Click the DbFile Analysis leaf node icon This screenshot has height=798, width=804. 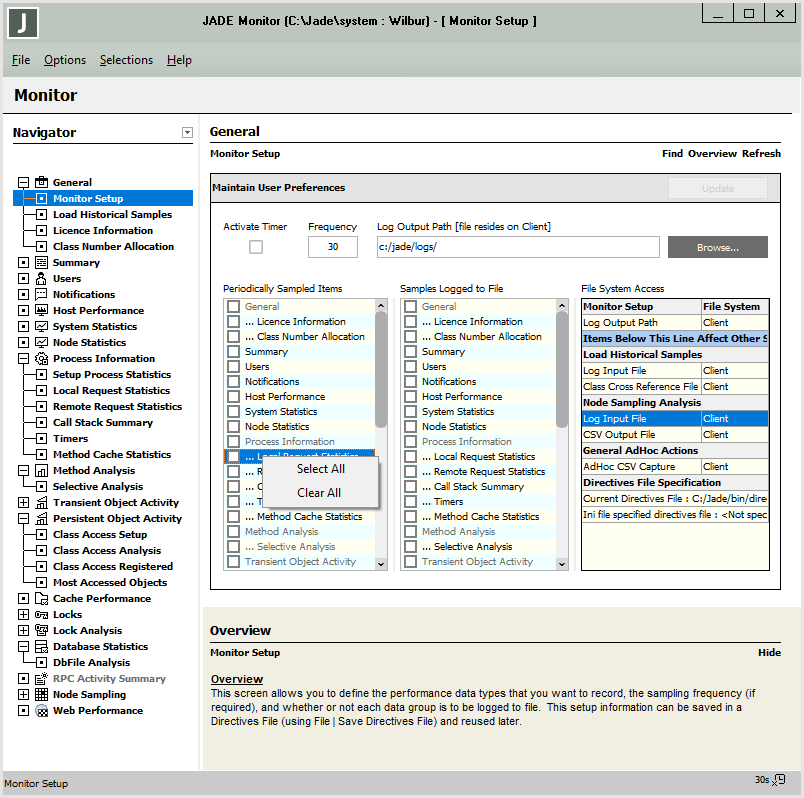42,662
